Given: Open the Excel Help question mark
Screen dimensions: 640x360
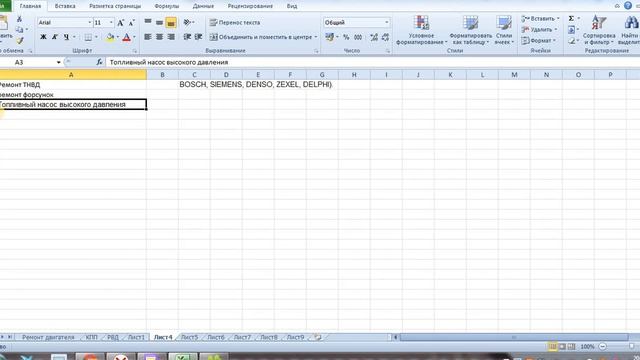Looking at the screenshot, I should click(x=628, y=5).
